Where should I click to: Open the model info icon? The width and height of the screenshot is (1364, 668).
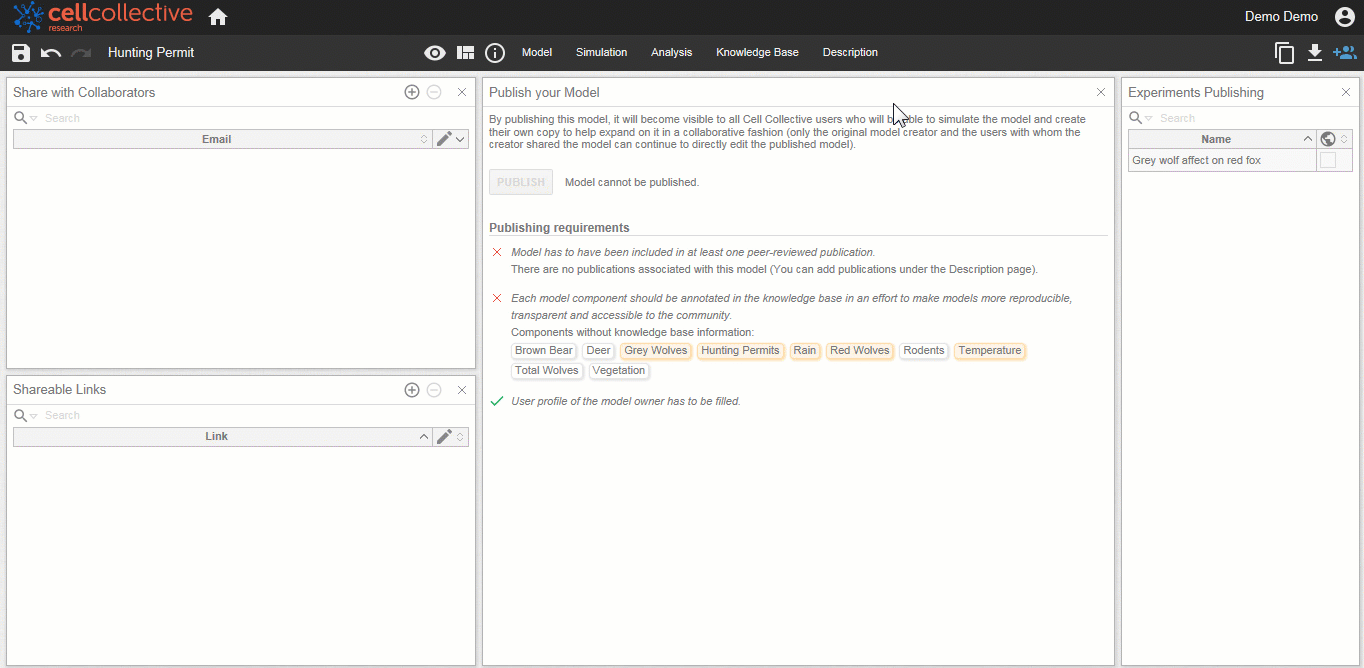pos(495,53)
